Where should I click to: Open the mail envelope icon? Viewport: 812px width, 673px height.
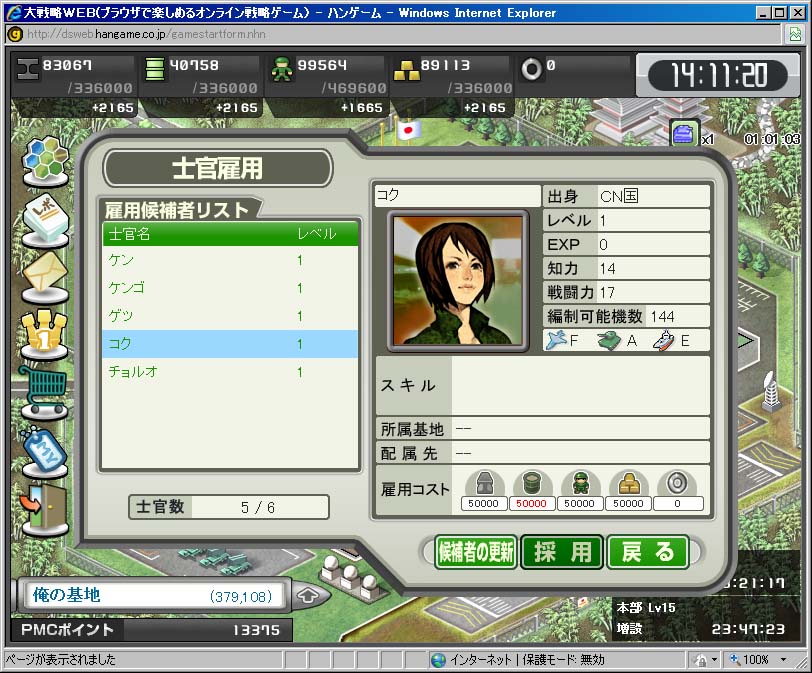pos(44,273)
